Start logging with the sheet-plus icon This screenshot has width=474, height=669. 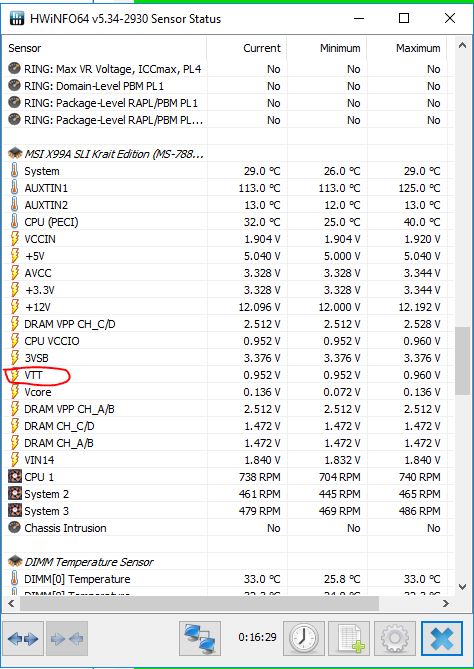point(351,638)
